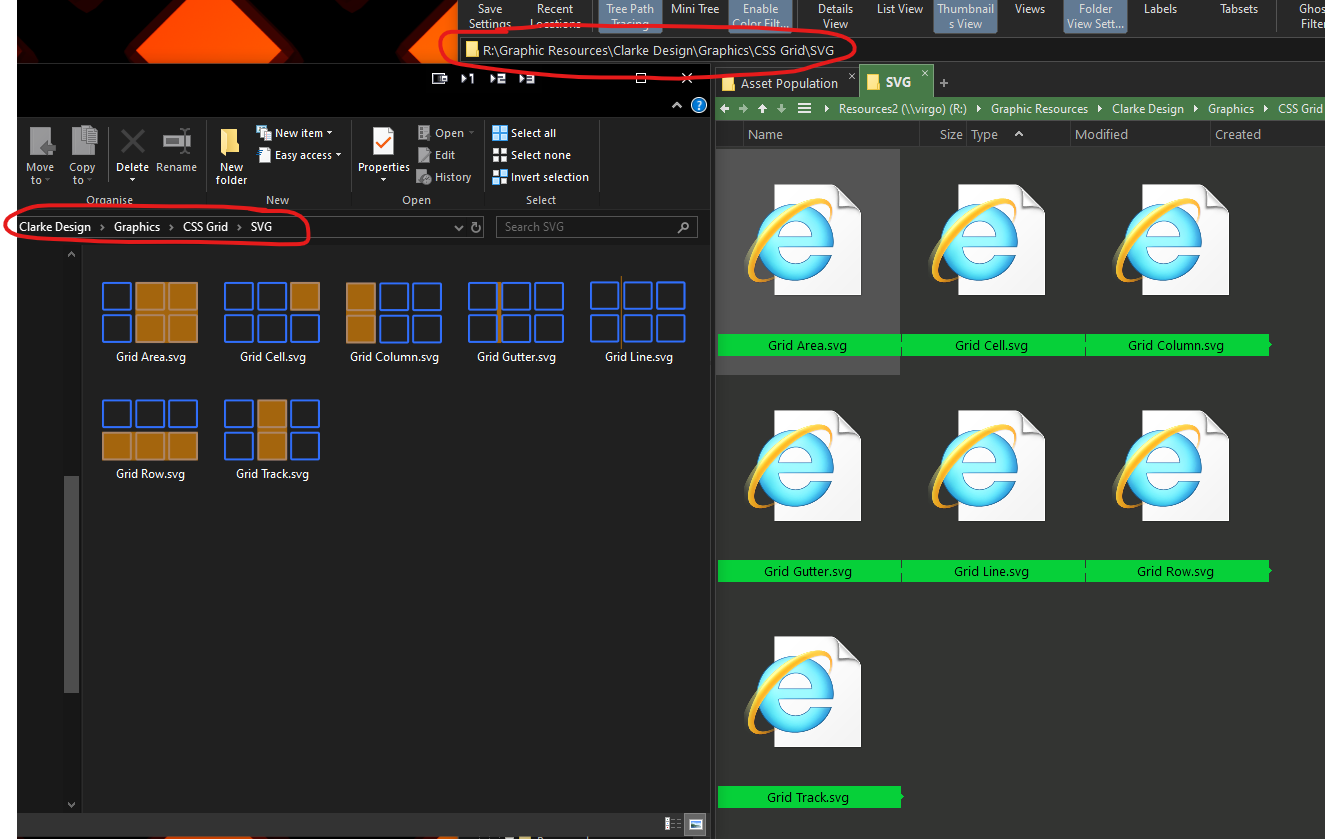This screenshot has width=1325, height=839.
Task: Refresh the Explorer address bar location
Action: [x=476, y=227]
